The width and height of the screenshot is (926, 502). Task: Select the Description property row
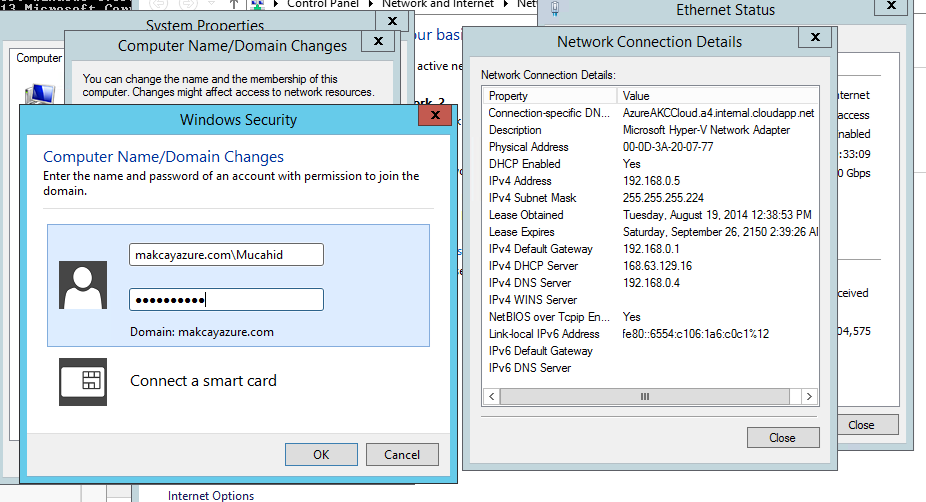(651, 130)
